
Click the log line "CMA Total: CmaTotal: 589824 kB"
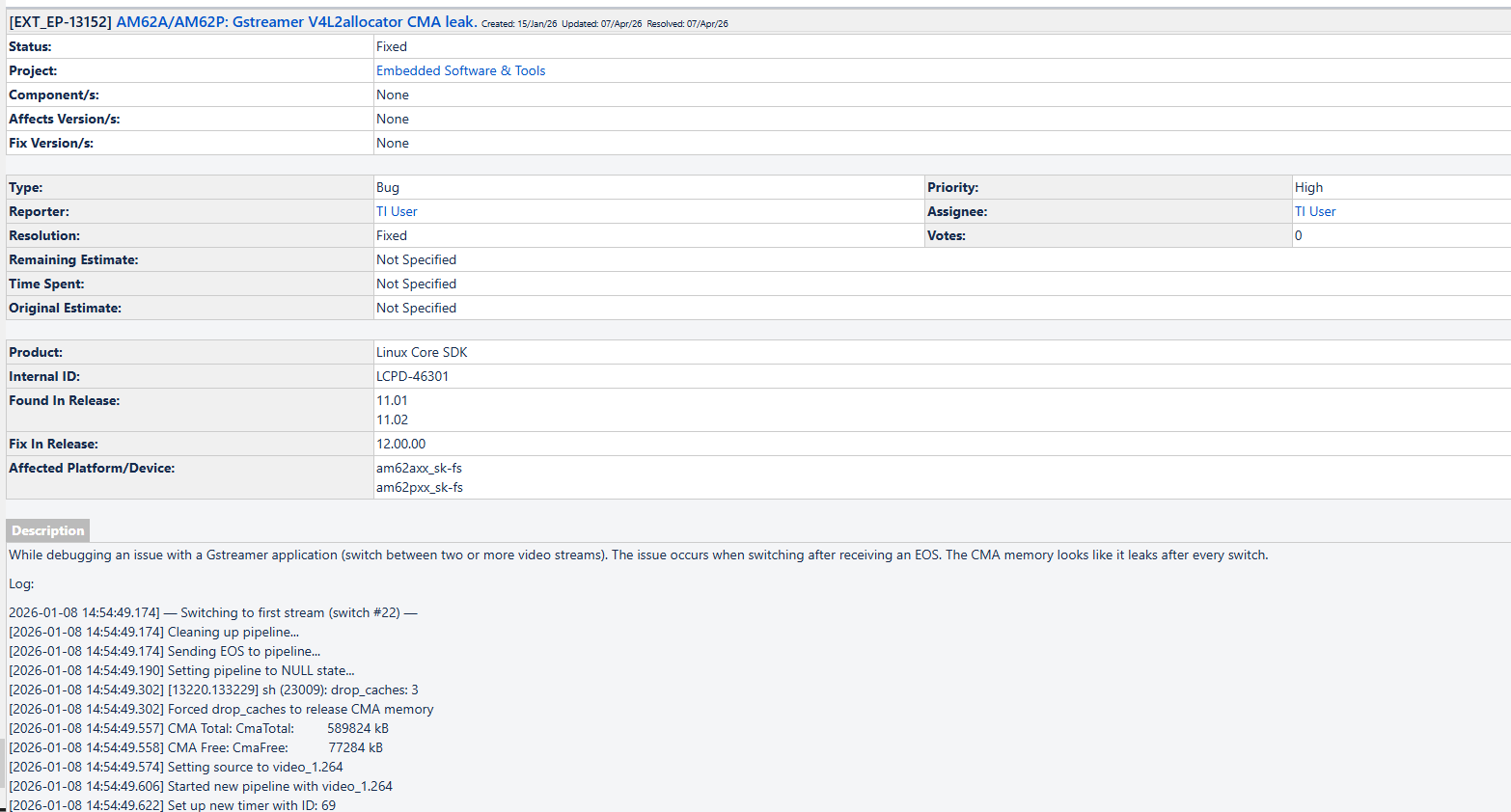tap(199, 728)
